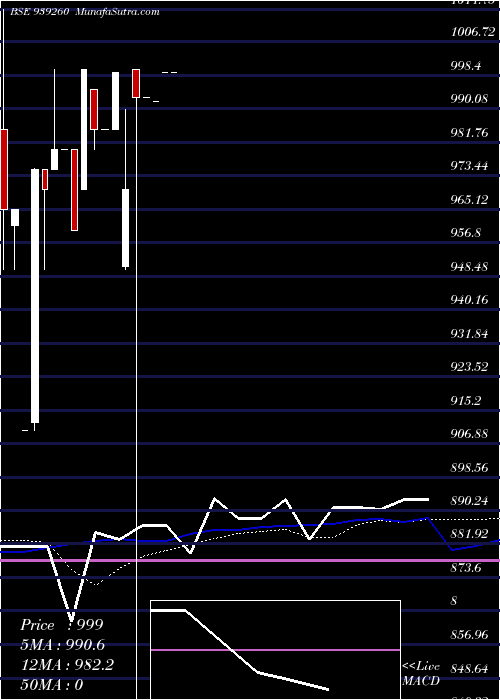The height and width of the screenshot is (700, 500).
Task: Select the 965.12 price axis label
Action: 469,200
